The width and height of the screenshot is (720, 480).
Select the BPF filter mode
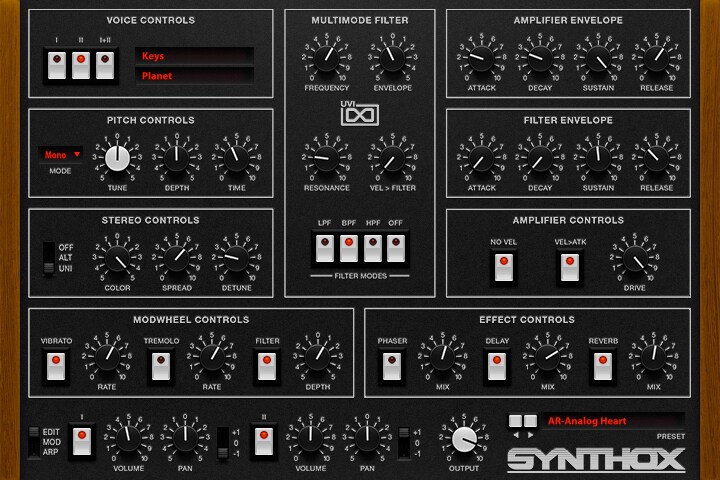click(349, 248)
